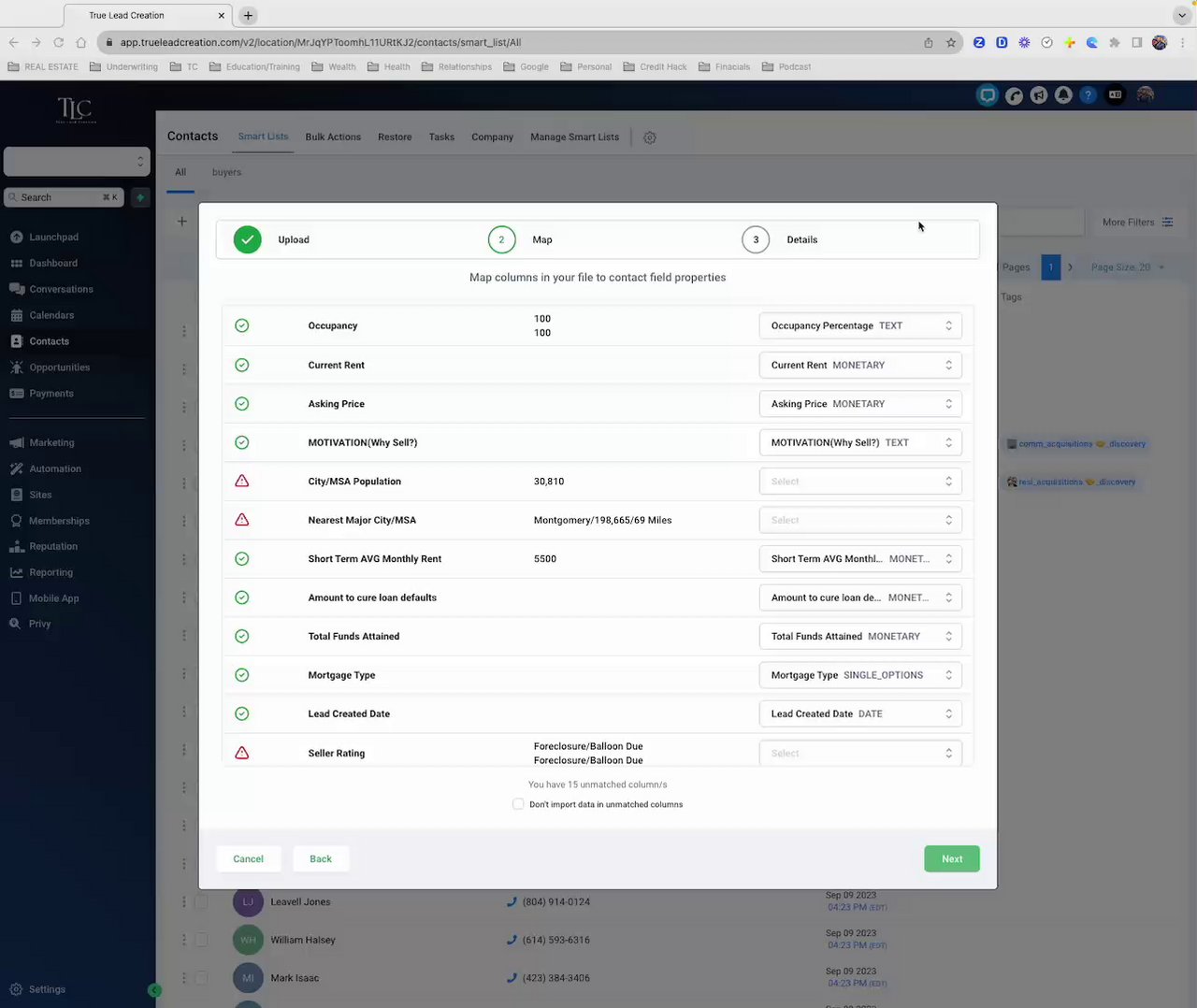Open More Filters
Viewport: 1197px width, 1008px height.
[1137, 223]
